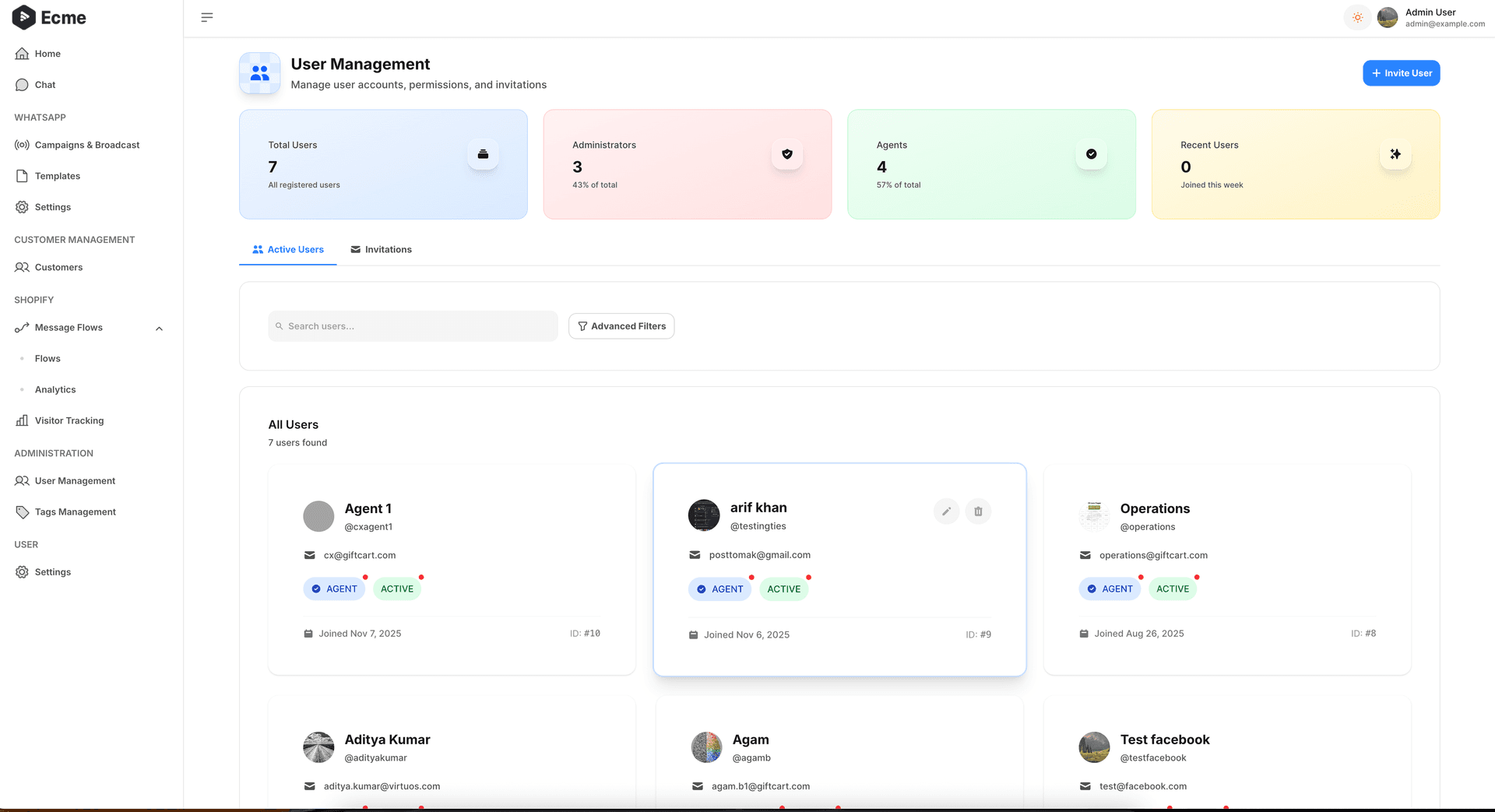Open Visitor Tracking from the sidebar
Viewport: 1495px width, 812px height.
click(69, 420)
